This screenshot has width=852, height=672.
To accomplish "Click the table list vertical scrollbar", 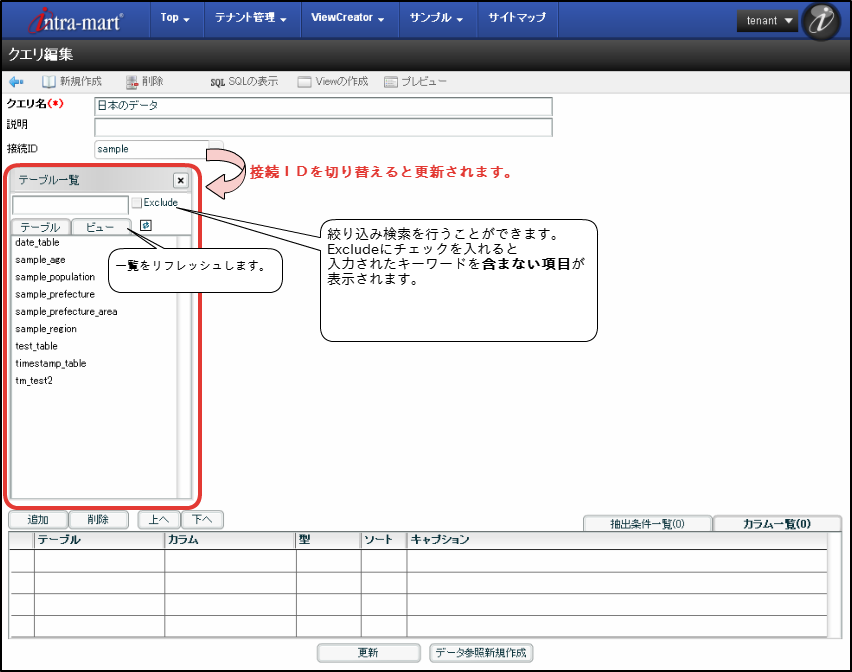I will pyautogui.click(x=184, y=367).
